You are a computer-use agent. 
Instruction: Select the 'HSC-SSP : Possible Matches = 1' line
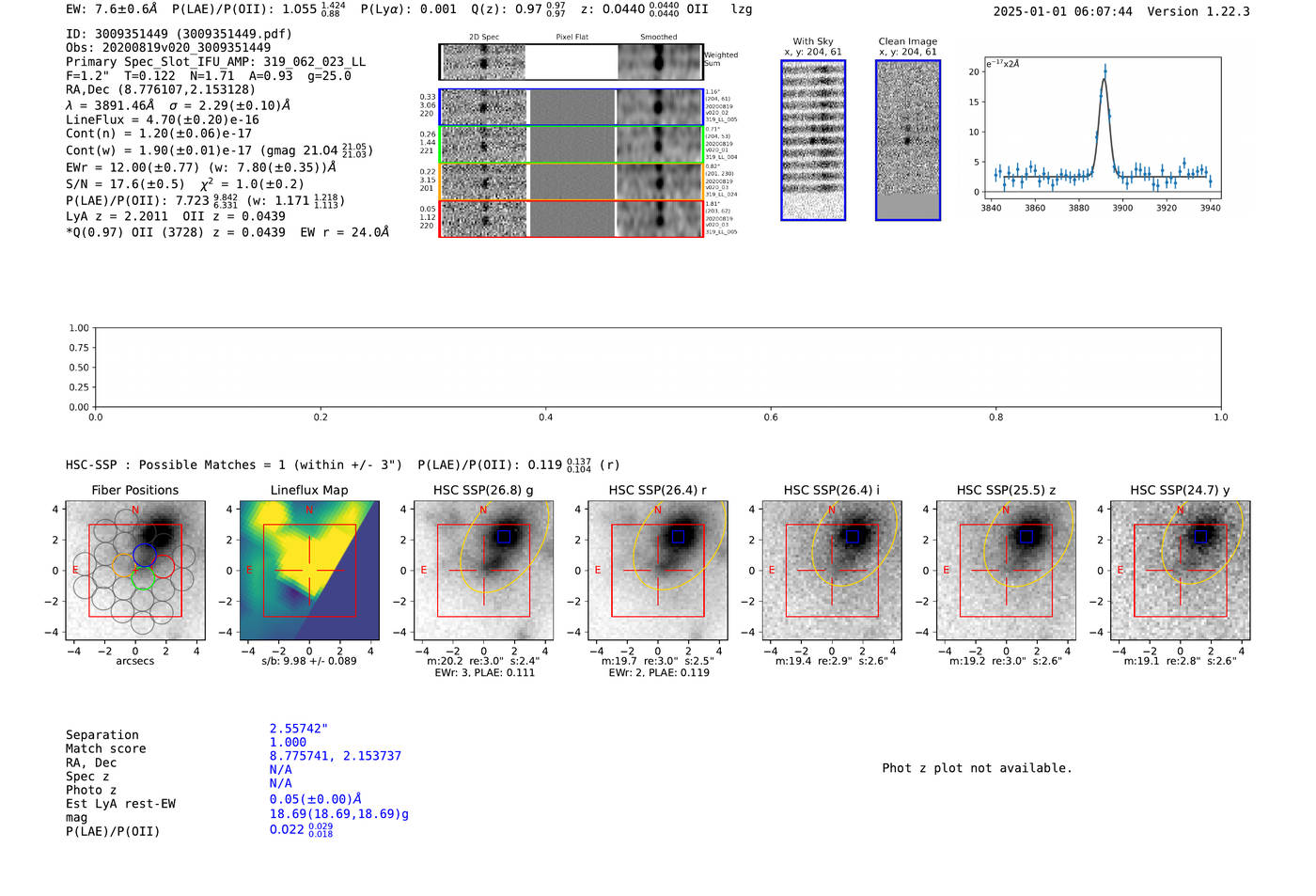(x=234, y=465)
